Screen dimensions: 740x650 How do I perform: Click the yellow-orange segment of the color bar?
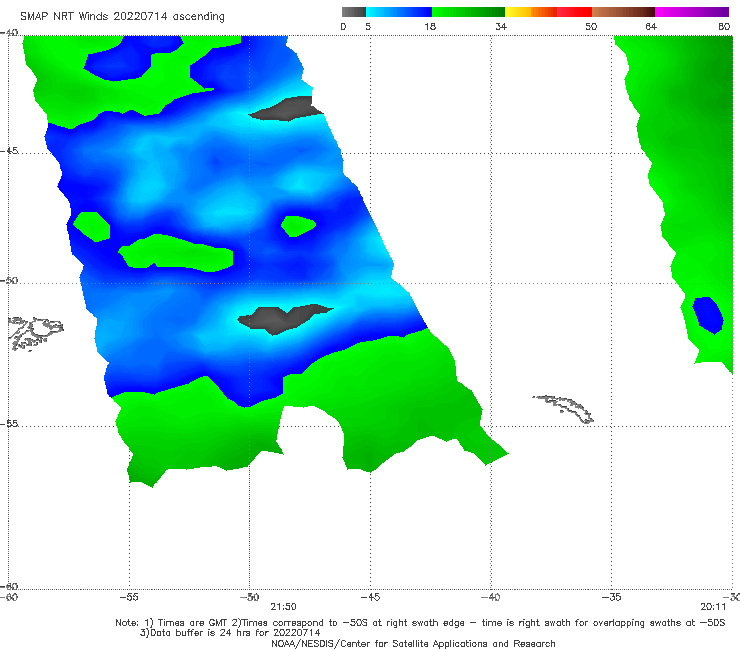(531, 12)
